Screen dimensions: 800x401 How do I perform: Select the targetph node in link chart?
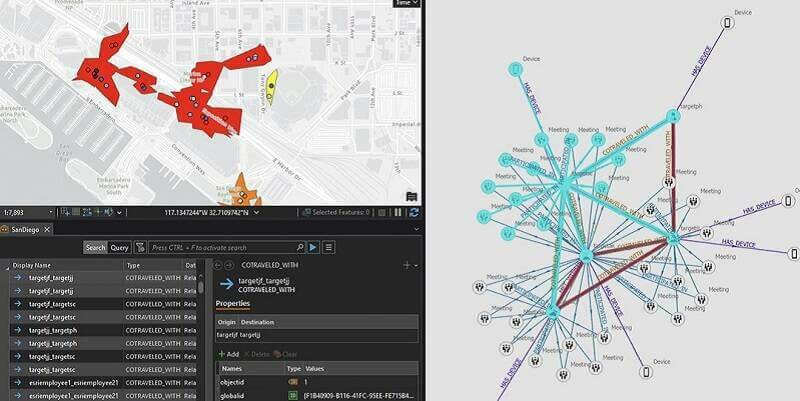pyautogui.click(x=673, y=116)
